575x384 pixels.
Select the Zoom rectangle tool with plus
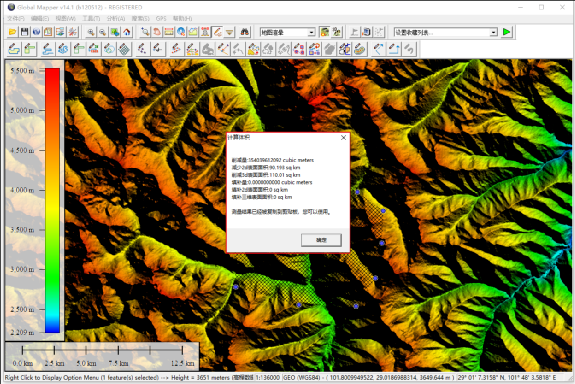[145, 32]
